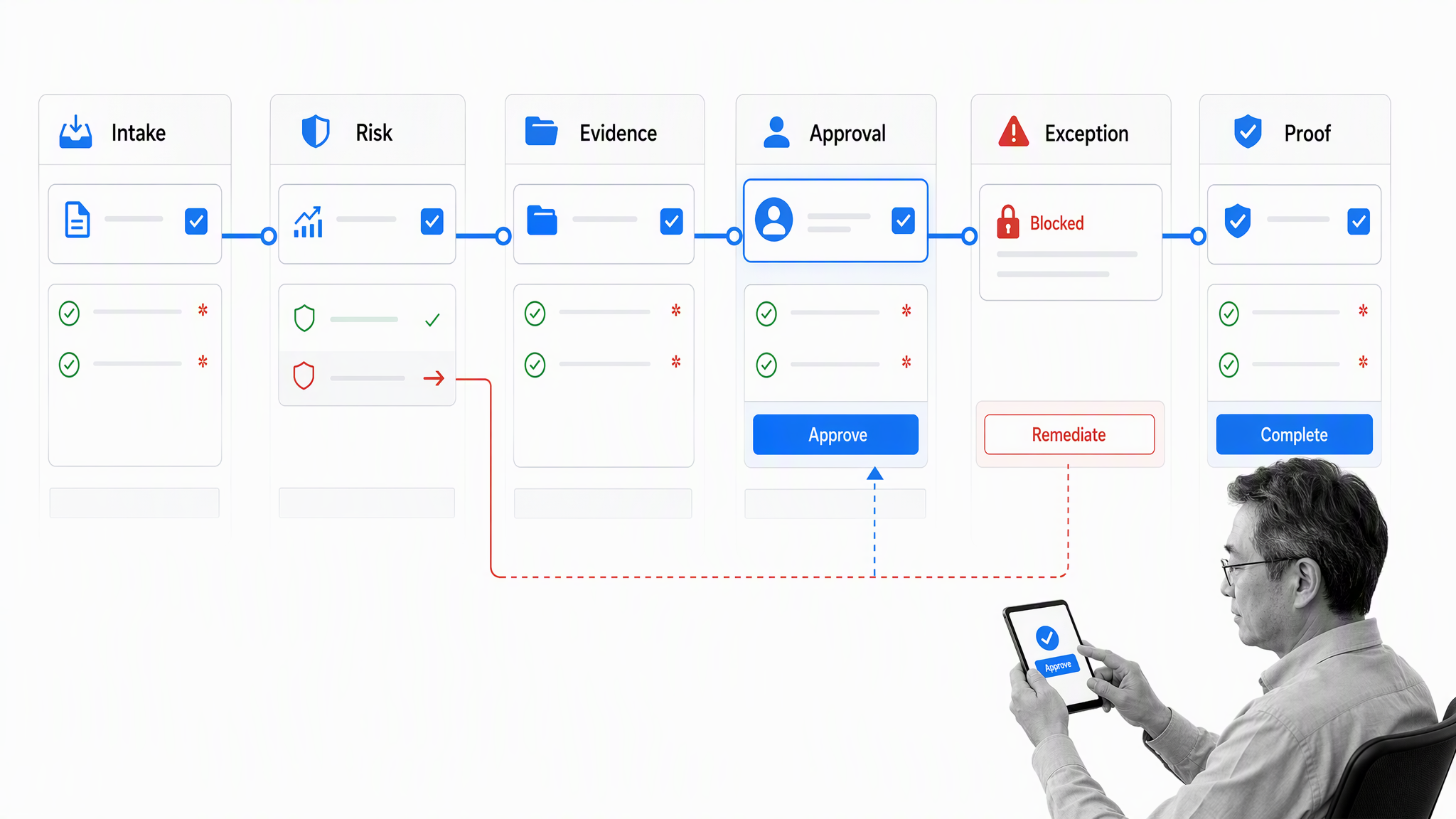Click the Proof verified shield header icon

point(1248,132)
